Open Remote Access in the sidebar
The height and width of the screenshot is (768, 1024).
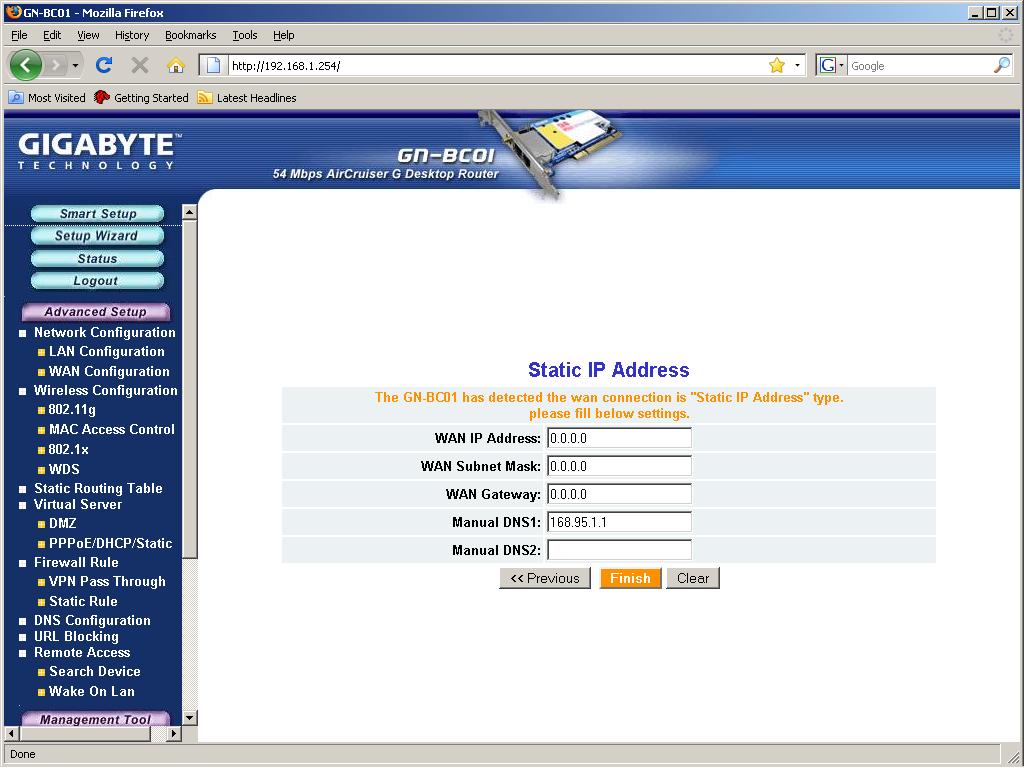(x=82, y=652)
